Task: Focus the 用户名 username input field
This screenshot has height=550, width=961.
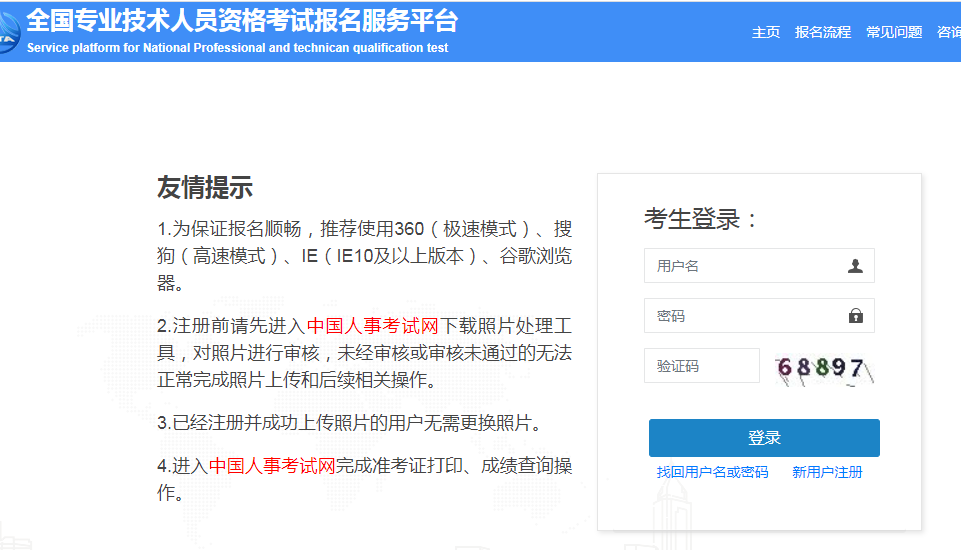Action: (759, 265)
